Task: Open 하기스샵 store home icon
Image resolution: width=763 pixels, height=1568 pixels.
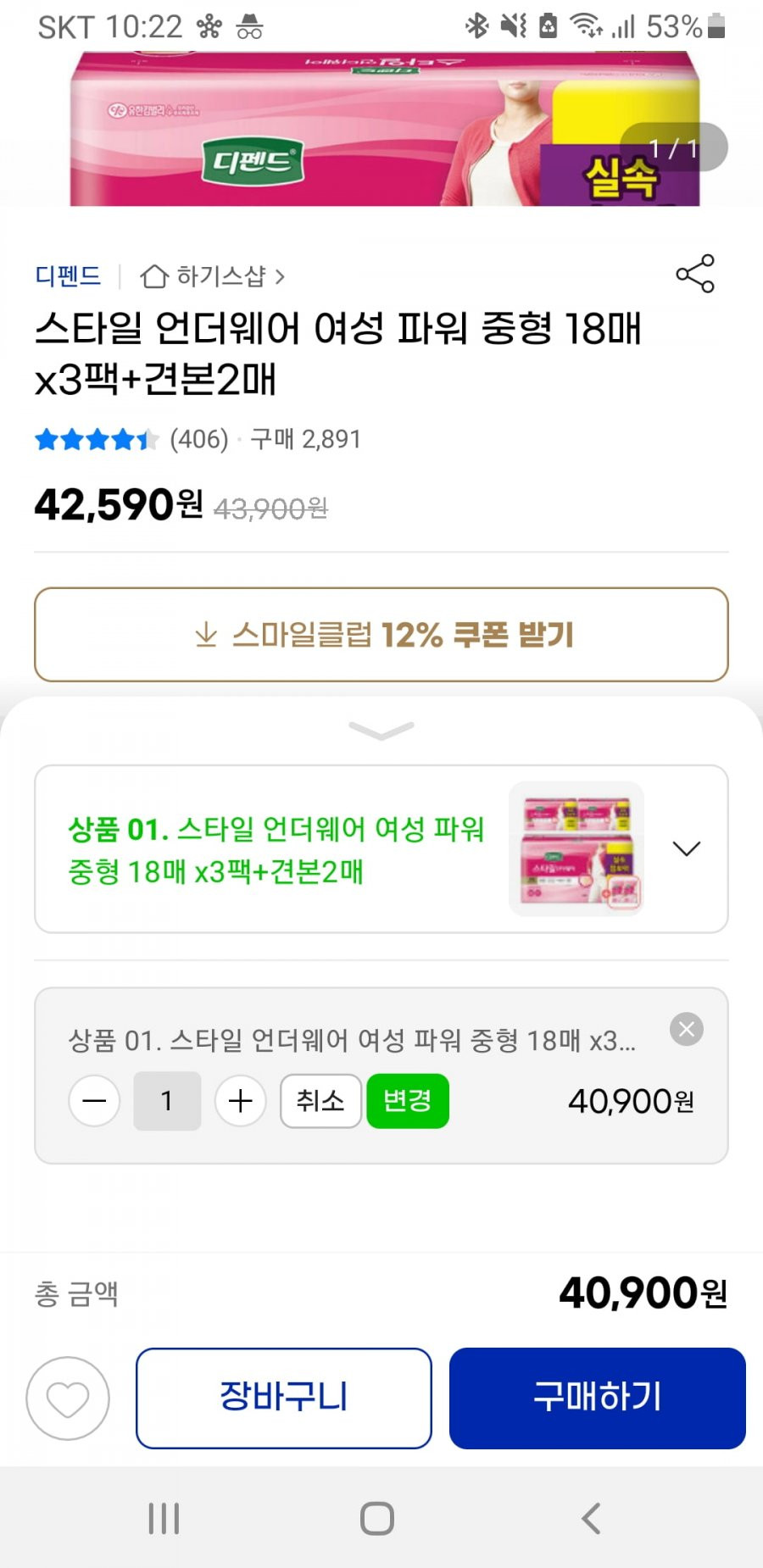Action: (x=153, y=276)
